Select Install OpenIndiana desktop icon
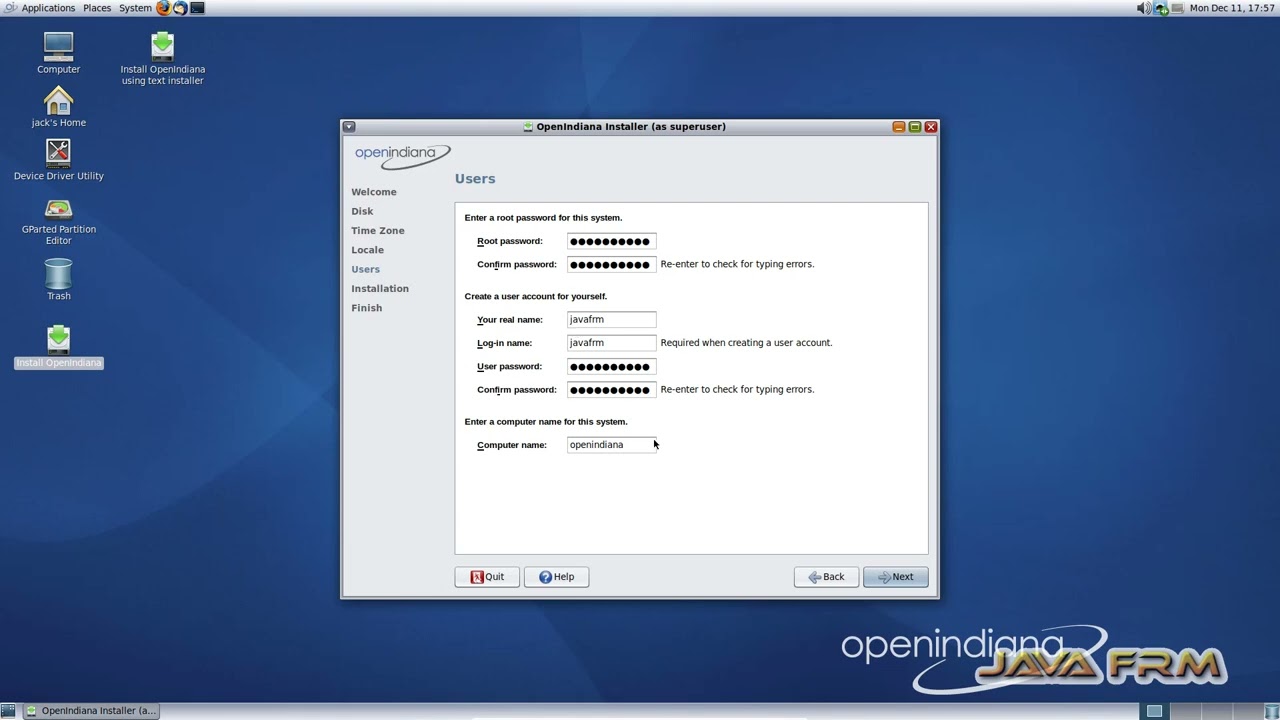 tap(58, 346)
